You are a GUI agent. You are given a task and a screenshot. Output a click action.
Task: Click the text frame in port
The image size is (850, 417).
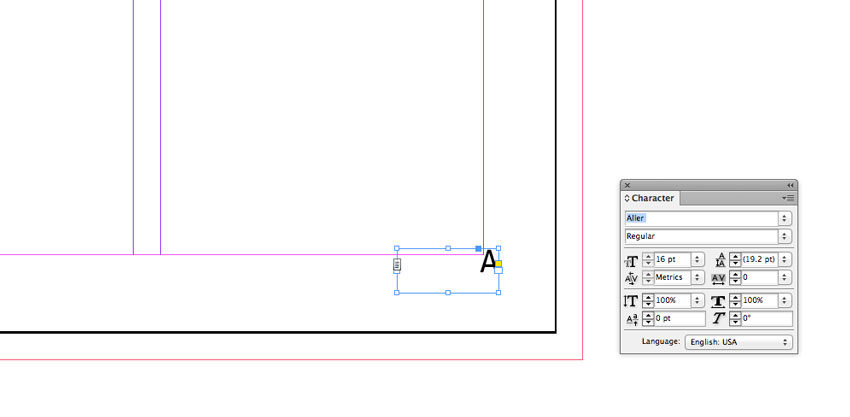397,265
